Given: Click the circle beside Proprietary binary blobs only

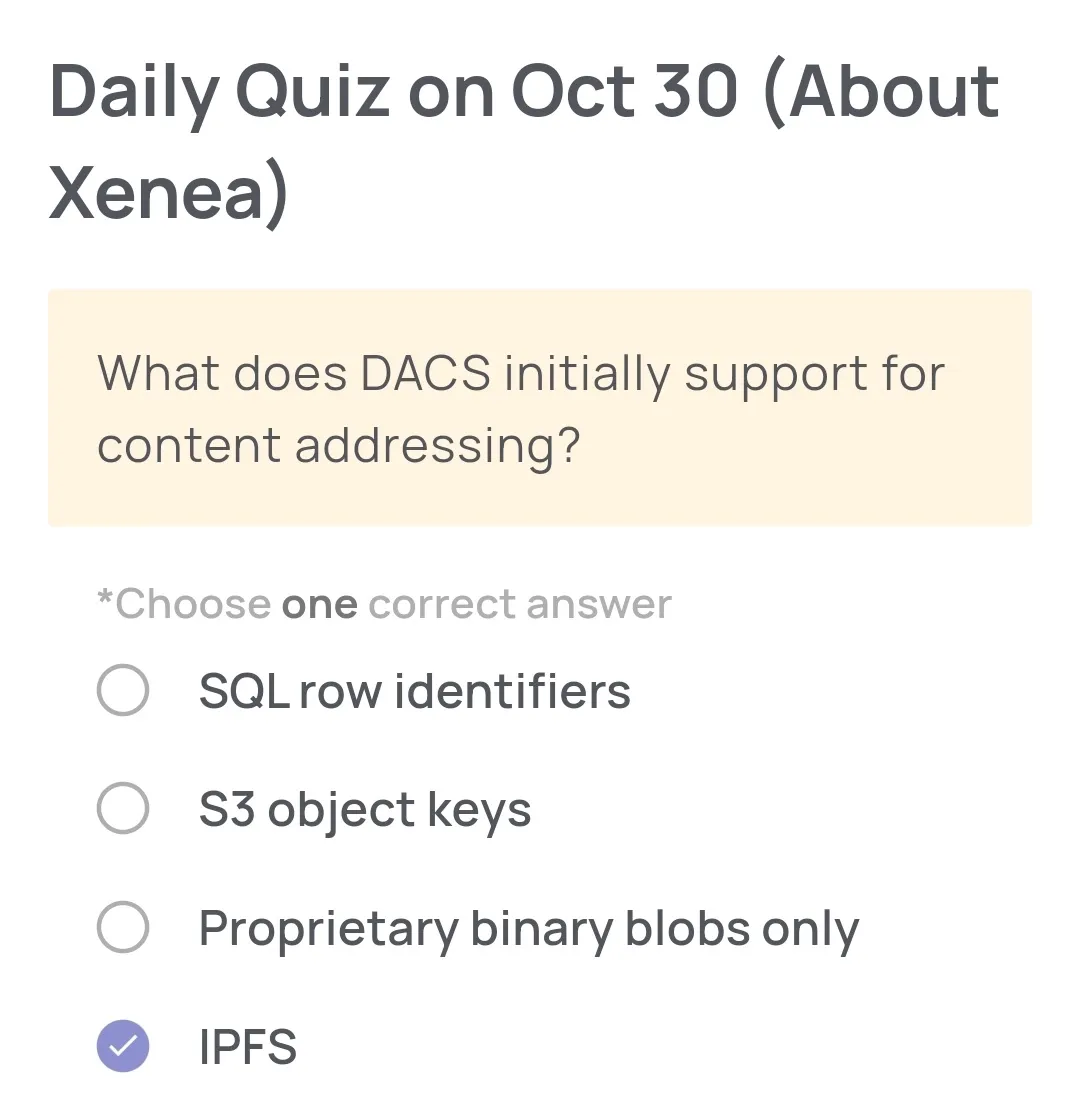Looking at the screenshot, I should click(x=122, y=928).
